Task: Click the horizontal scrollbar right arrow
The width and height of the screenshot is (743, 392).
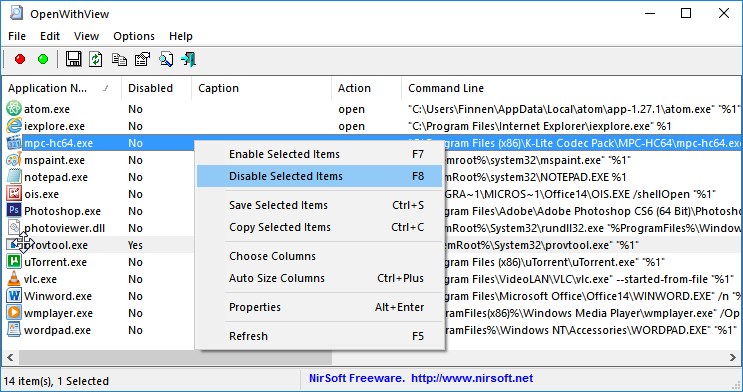Action: [733, 357]
